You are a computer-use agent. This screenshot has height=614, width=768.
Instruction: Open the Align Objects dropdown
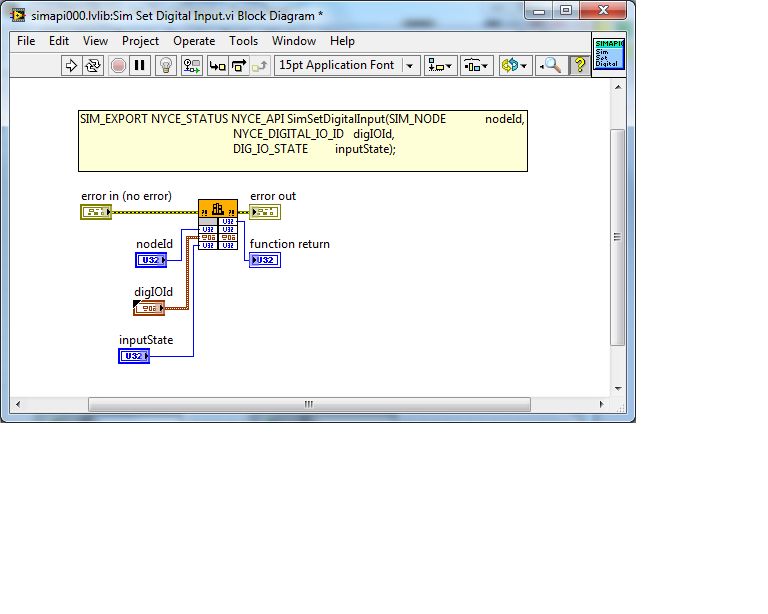(440, 66)
